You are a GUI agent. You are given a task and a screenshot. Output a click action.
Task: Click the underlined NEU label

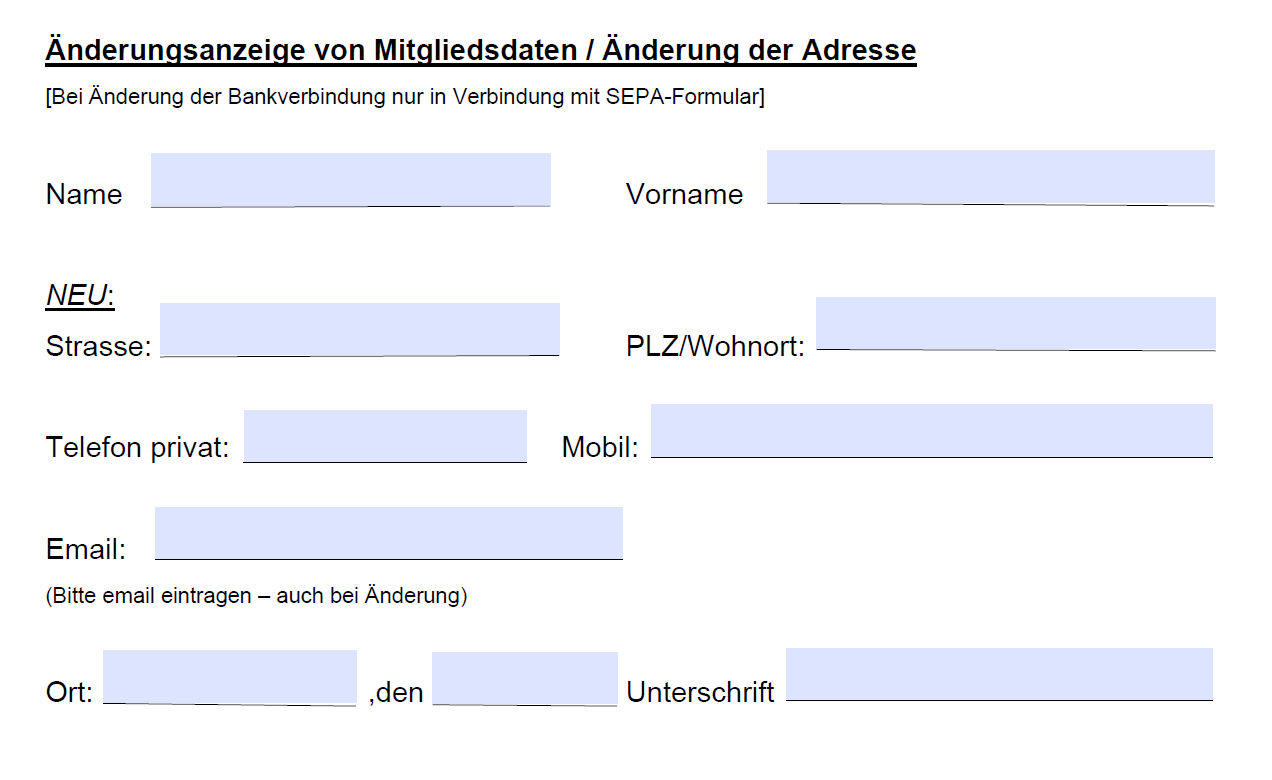point(74,293)
